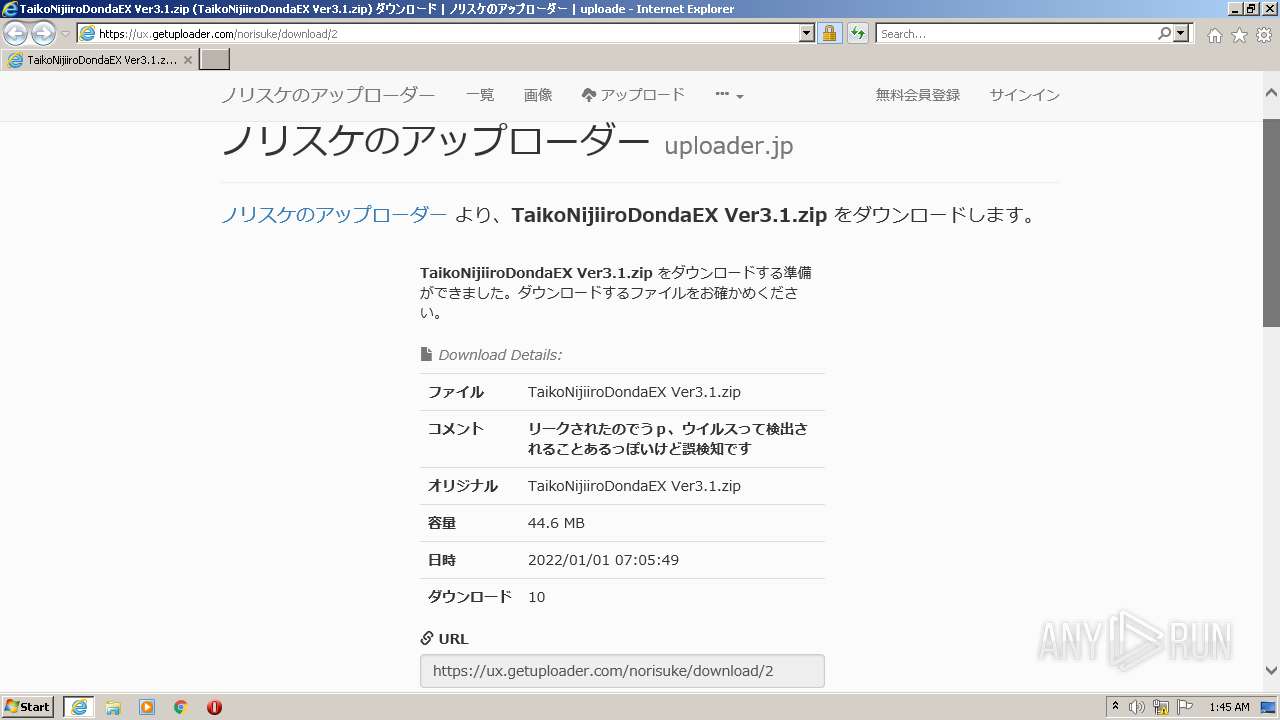Open the Windows Start button
This screenshot has width=1280, height=720.
click(27, 707)
